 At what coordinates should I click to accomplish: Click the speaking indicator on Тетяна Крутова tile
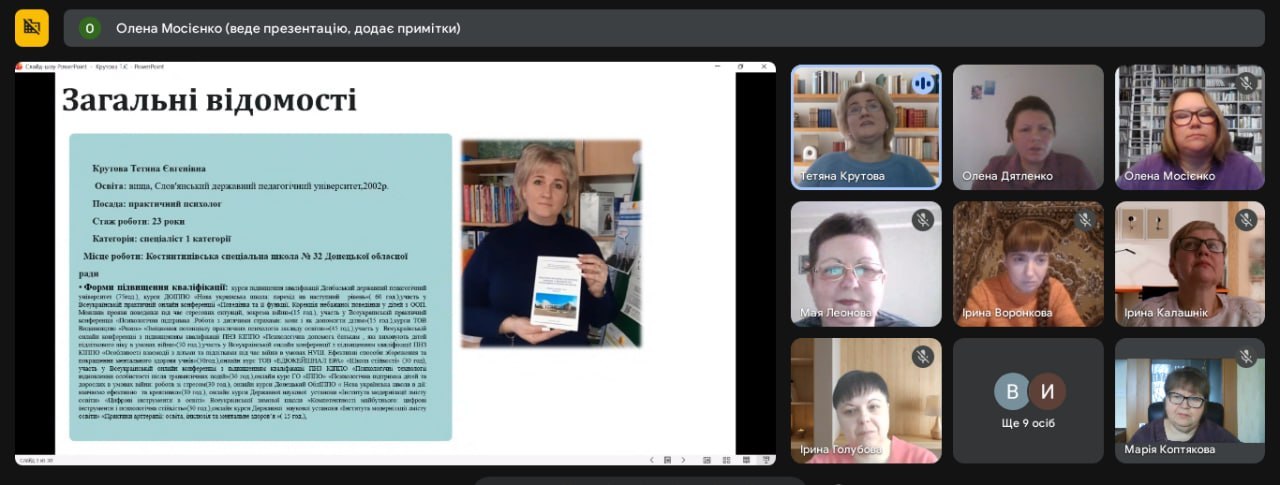[x=922, y=83]
